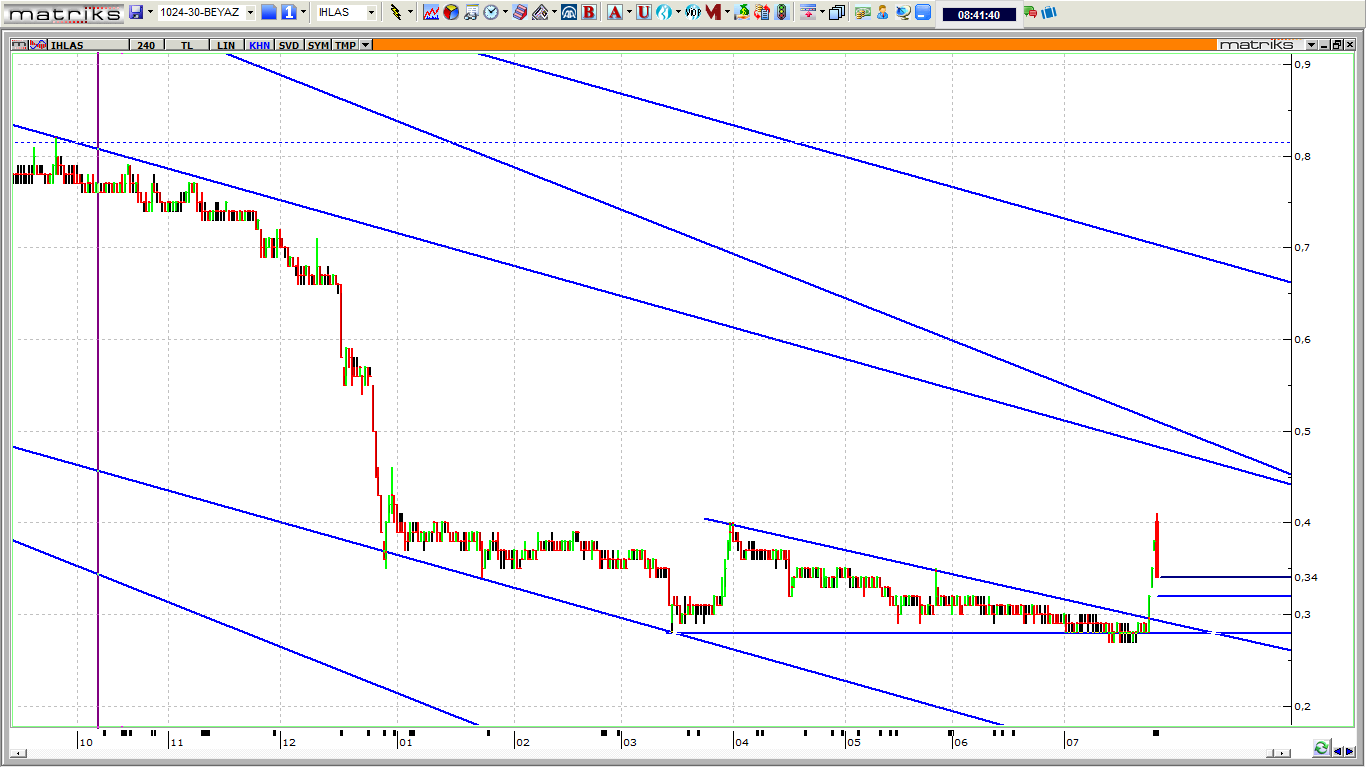Expand the dropdown arrow after TMP

[x=365, y=45]
